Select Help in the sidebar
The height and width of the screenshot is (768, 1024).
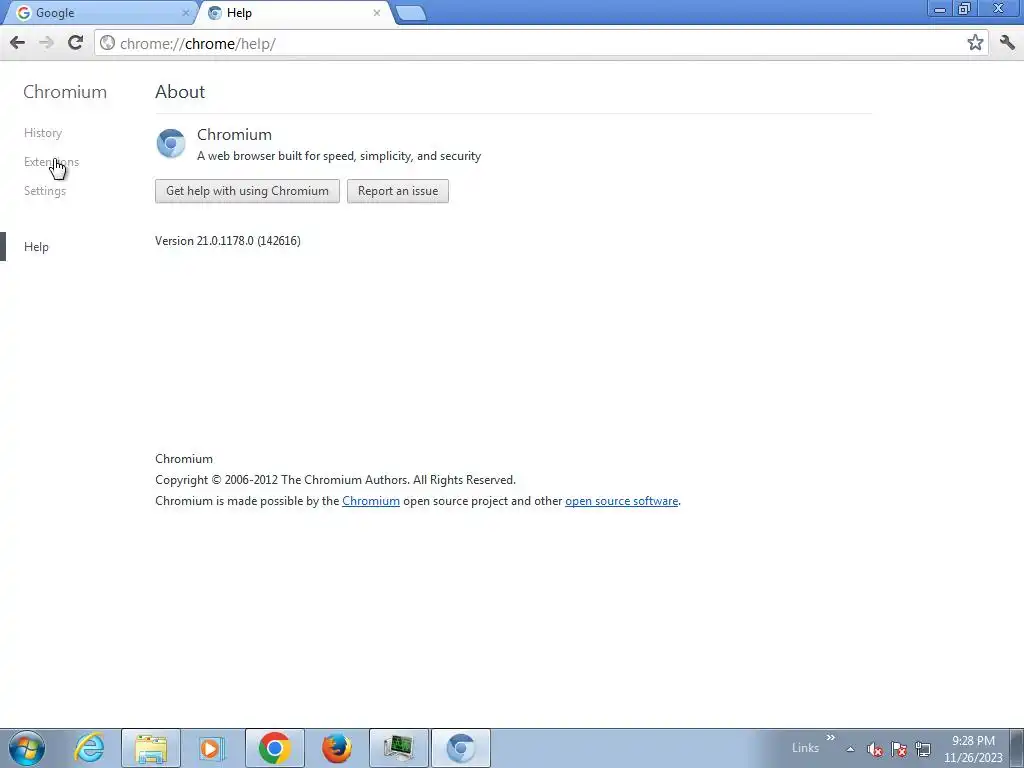(x=37, y=247)
